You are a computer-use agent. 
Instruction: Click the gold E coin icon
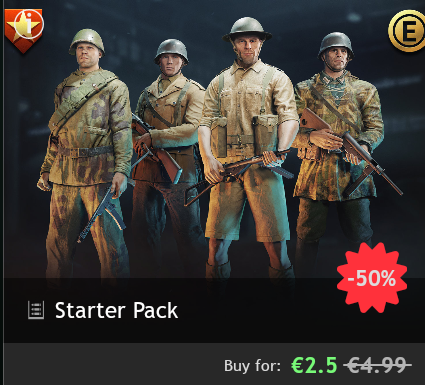click(407, 31)
